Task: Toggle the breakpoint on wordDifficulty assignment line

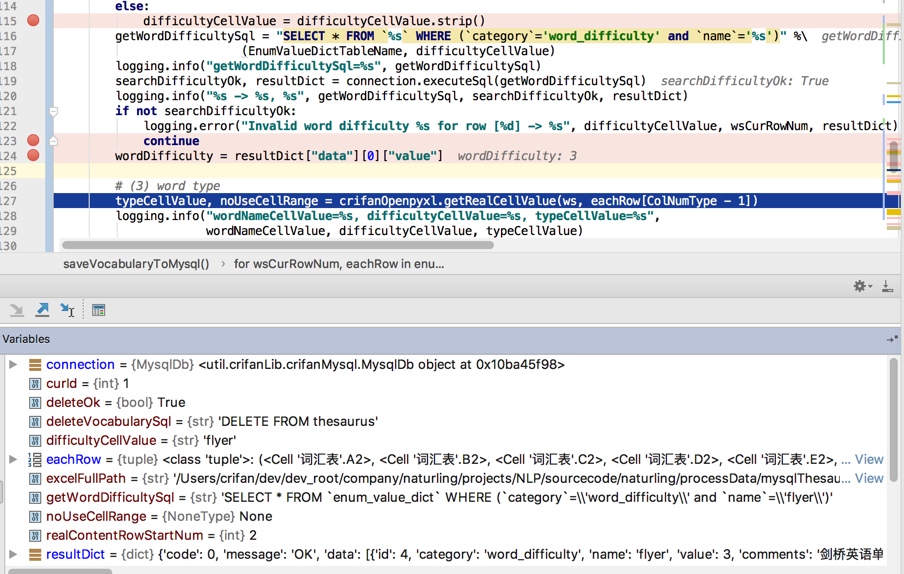Action: pos(33,155)
